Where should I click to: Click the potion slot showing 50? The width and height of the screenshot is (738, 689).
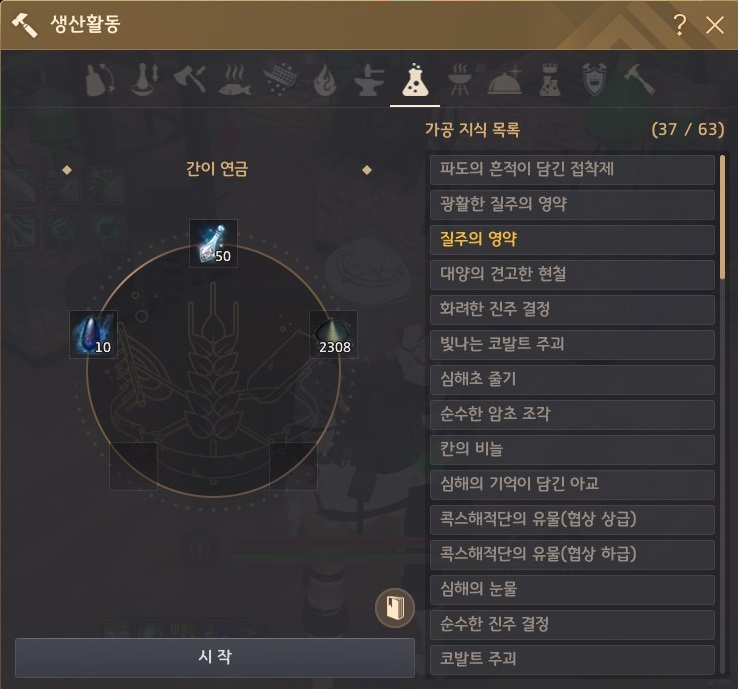pyautogui.click(x=213, y=243)
